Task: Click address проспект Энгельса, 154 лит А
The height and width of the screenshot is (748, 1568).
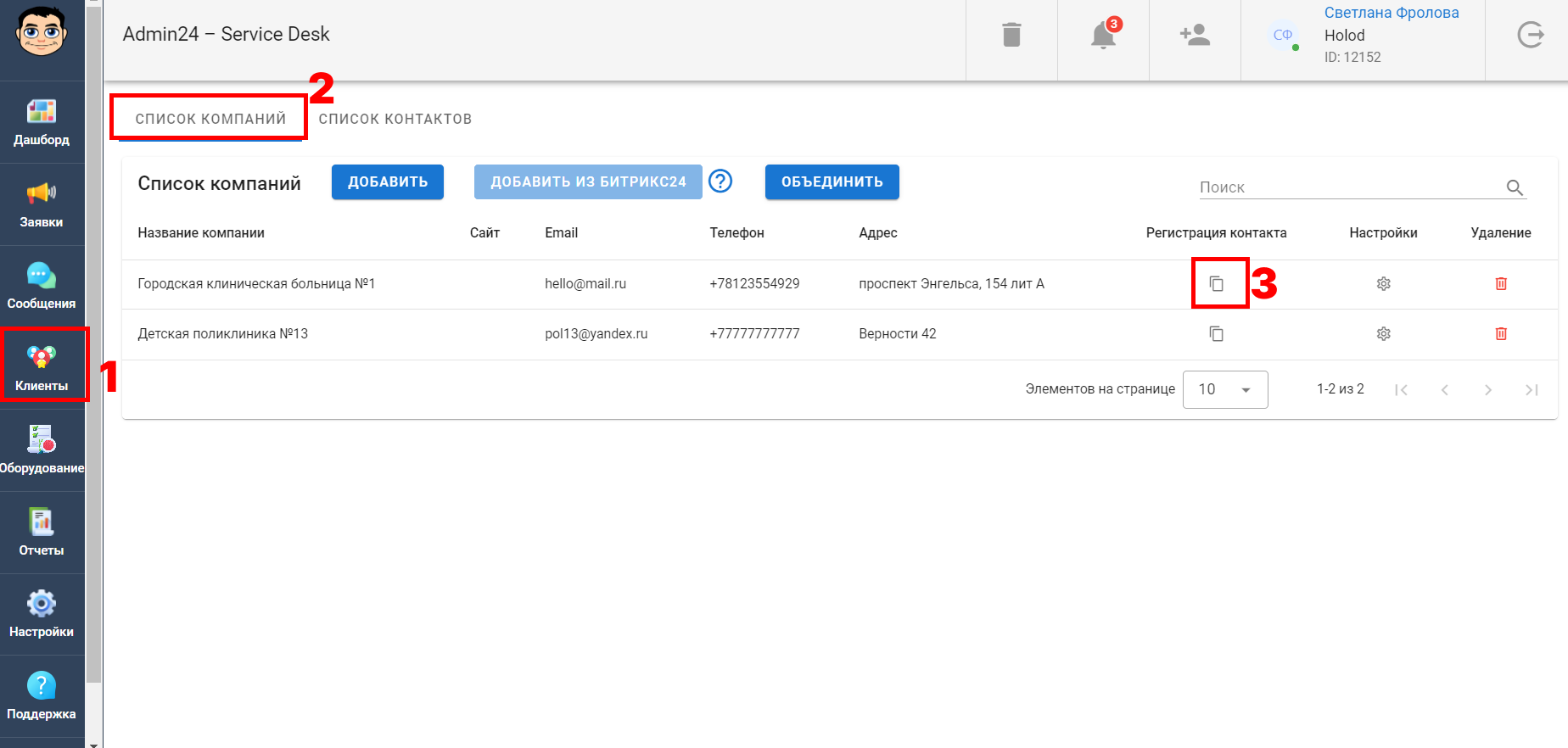Action: pyautogui.click(x=951, y=284)
